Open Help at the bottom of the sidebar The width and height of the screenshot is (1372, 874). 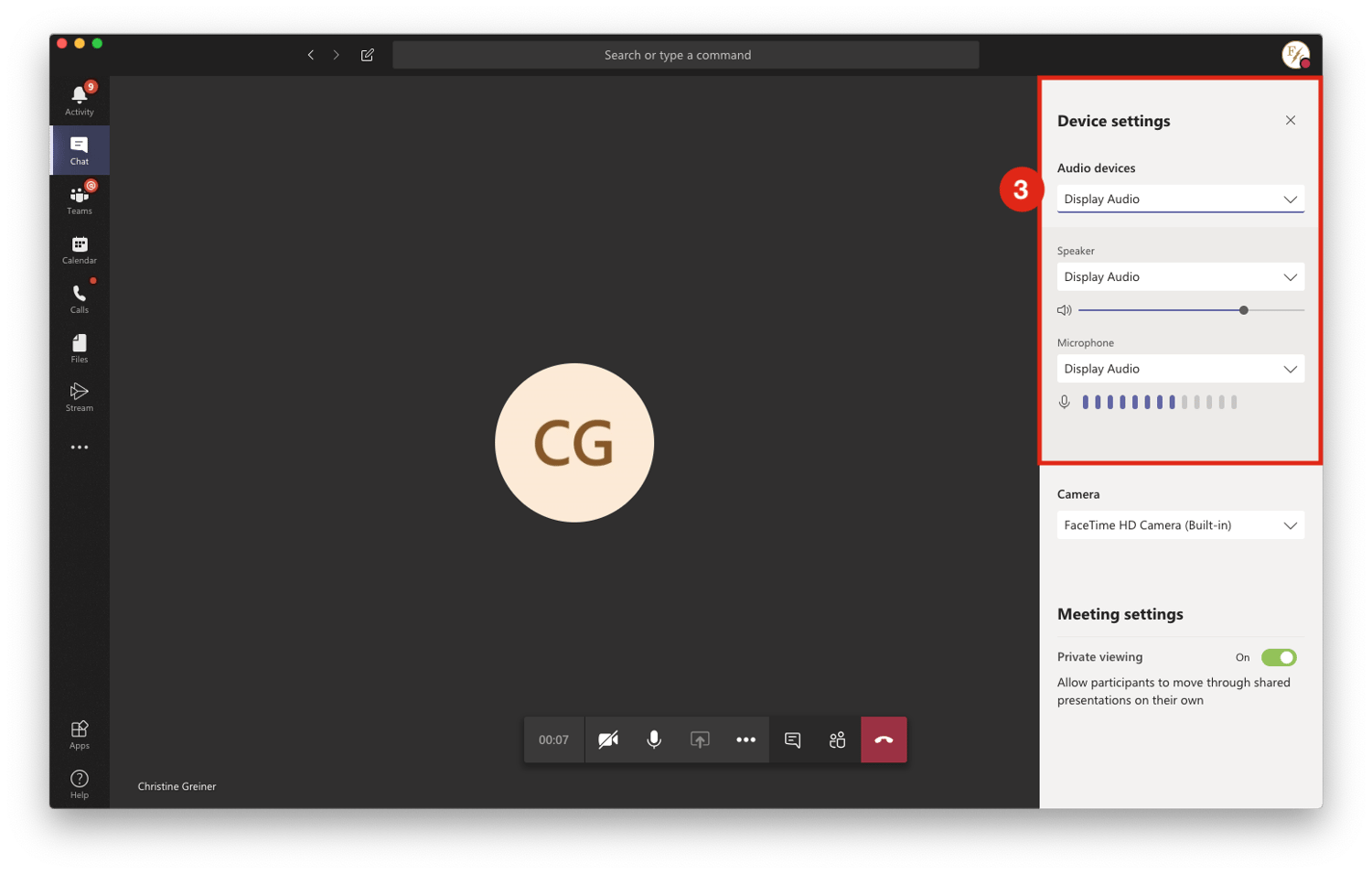tap(79, 782)
